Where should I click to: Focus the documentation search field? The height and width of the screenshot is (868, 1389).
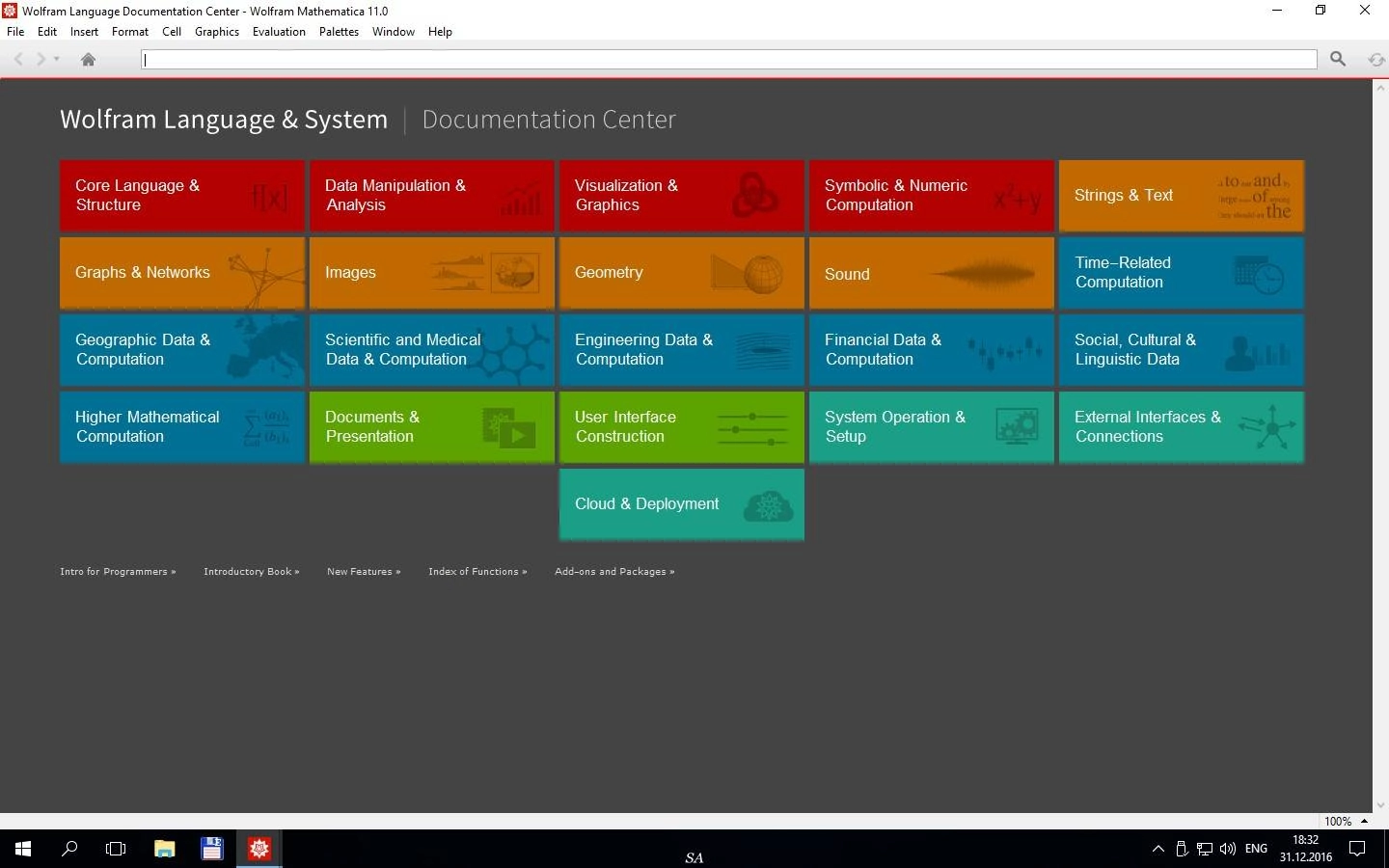tap(729, 60)
